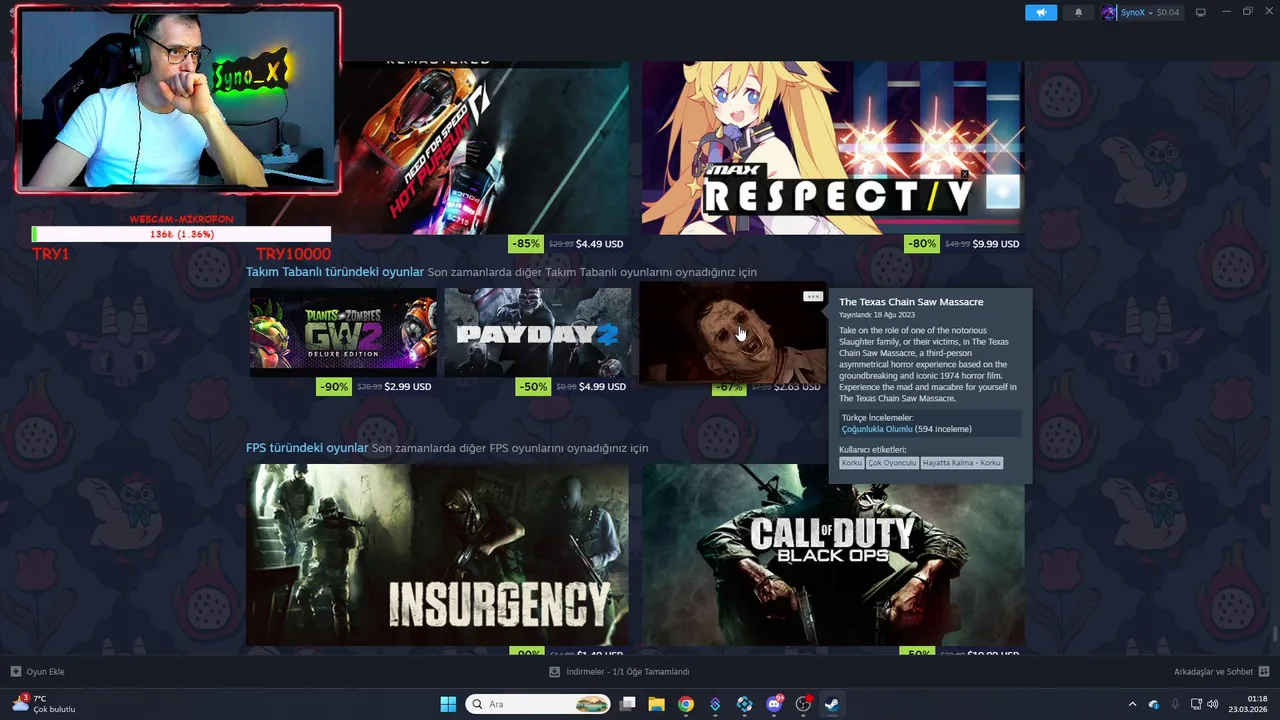Click the plus icon beside Oyun Ekle
The width and height of the screenshot is (1280, 720).
tap(16, 672)
